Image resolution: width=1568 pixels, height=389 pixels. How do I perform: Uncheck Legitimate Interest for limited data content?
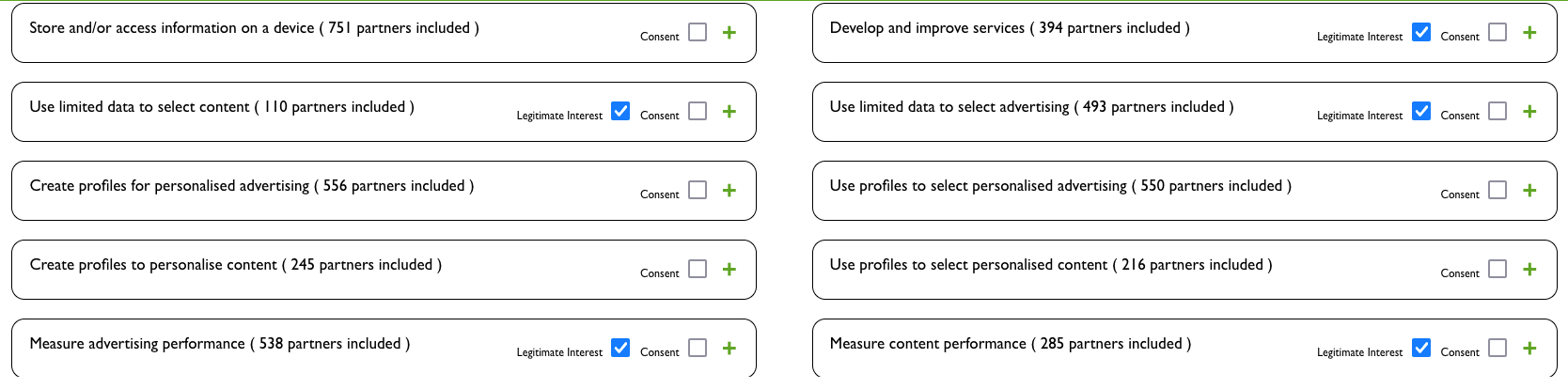pos(620,111)
